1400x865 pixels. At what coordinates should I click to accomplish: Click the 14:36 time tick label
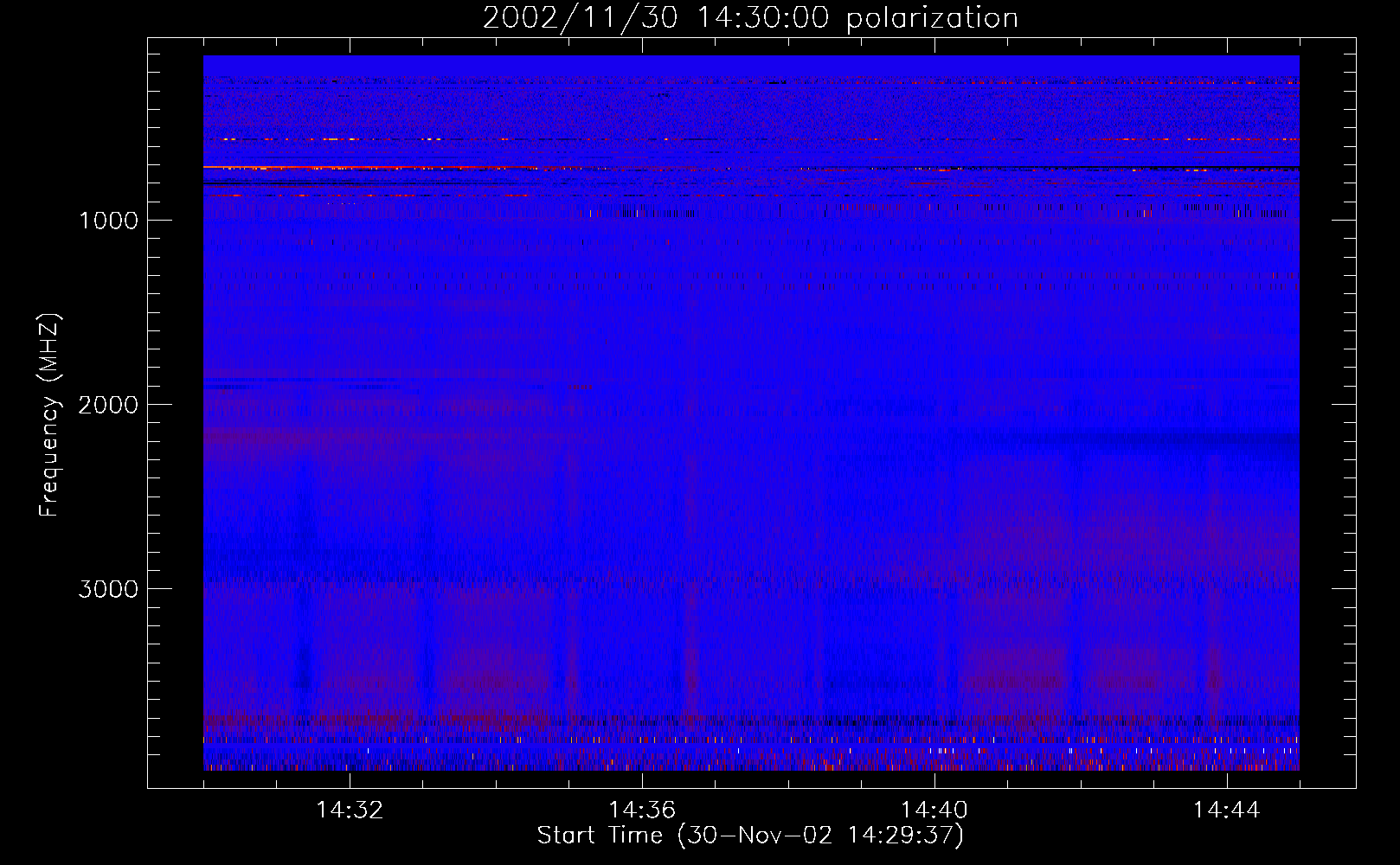pyautogui.click(x=642, y=811)
